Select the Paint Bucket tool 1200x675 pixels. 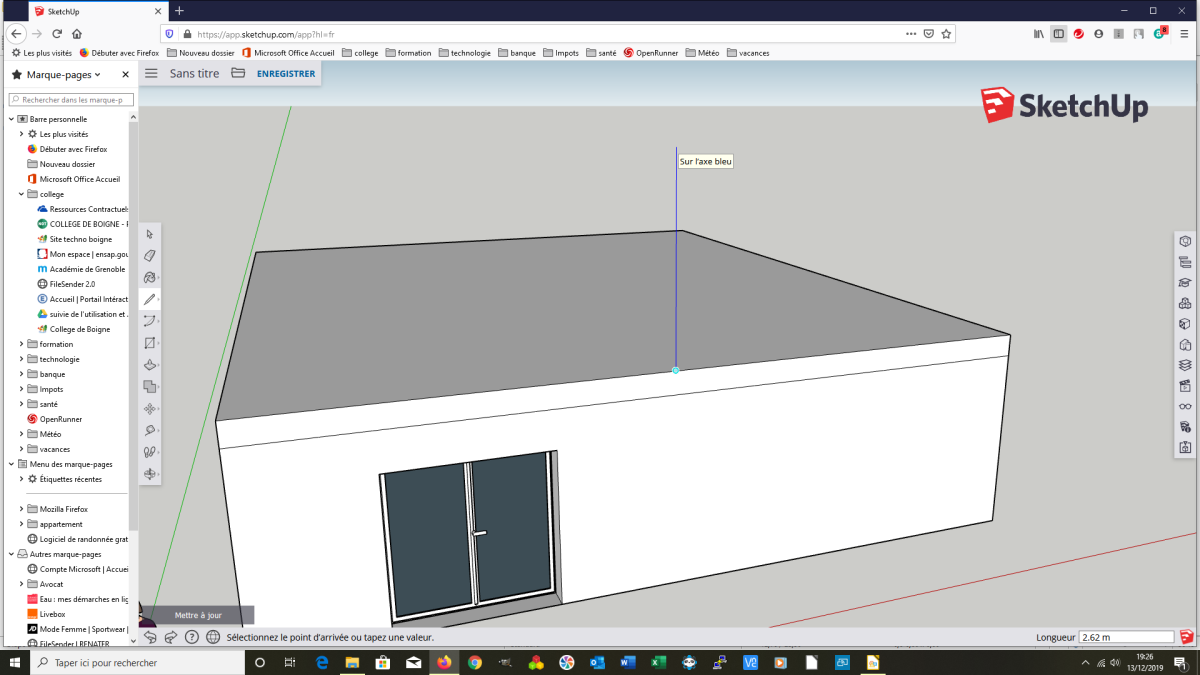click(150, 277)
